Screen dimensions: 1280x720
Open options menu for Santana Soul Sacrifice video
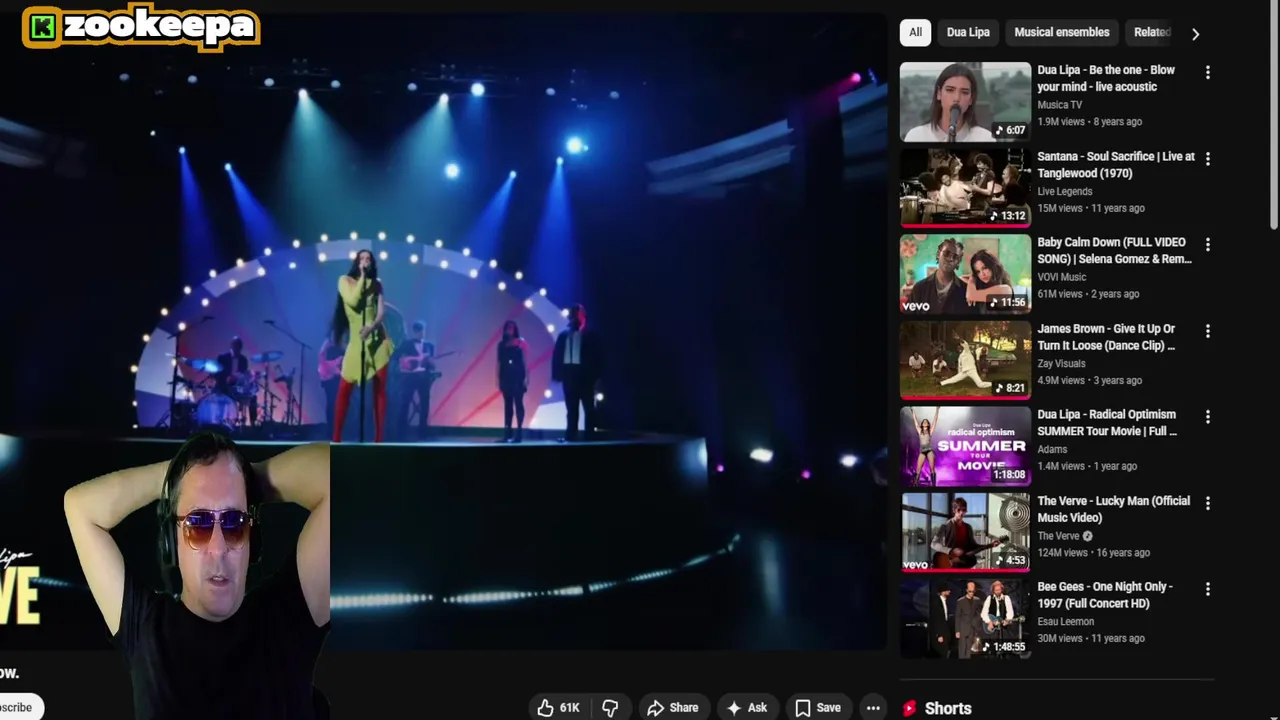[x=1208, y=158]
